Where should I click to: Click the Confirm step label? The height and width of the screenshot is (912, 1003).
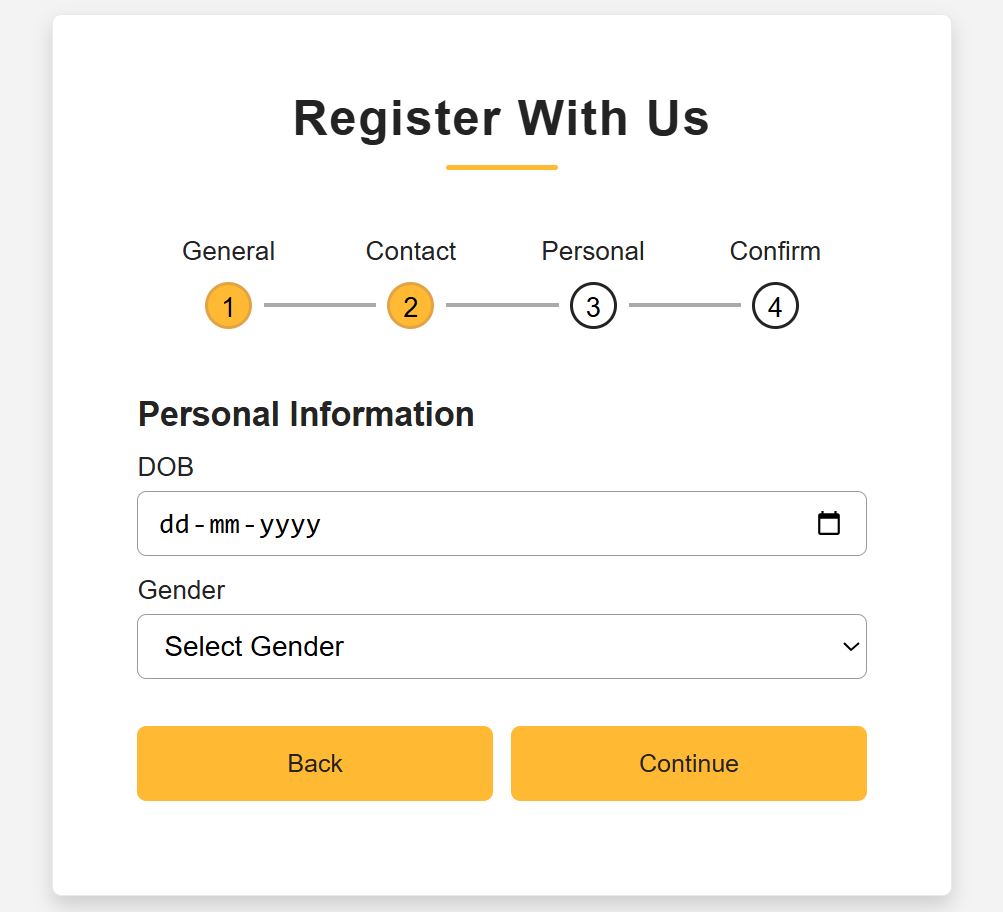pos(775,251)
